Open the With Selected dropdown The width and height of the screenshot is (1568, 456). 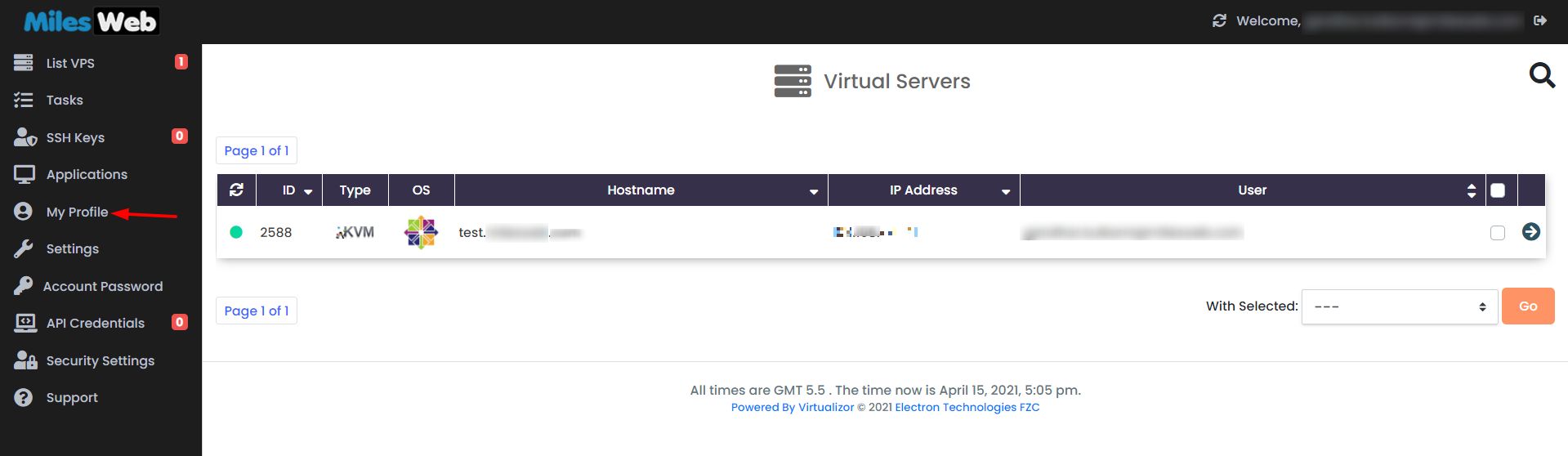[1400, 306]
